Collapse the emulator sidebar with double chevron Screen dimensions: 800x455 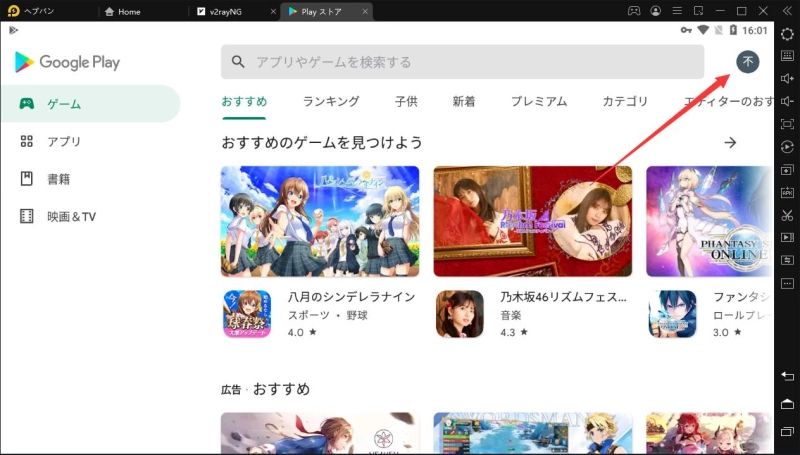pos(787,11)
